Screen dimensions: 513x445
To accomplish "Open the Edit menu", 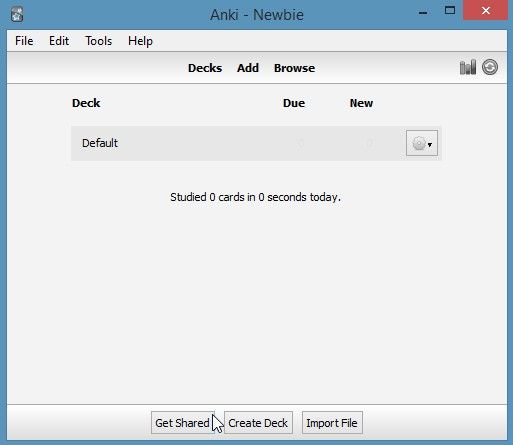I will coord(59,41).
